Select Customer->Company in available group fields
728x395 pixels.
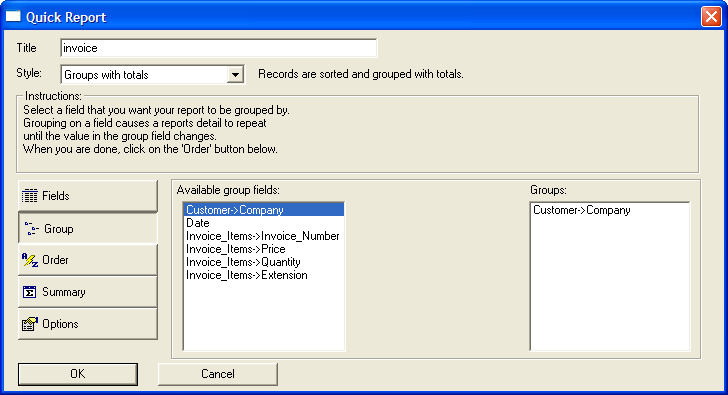264,210
